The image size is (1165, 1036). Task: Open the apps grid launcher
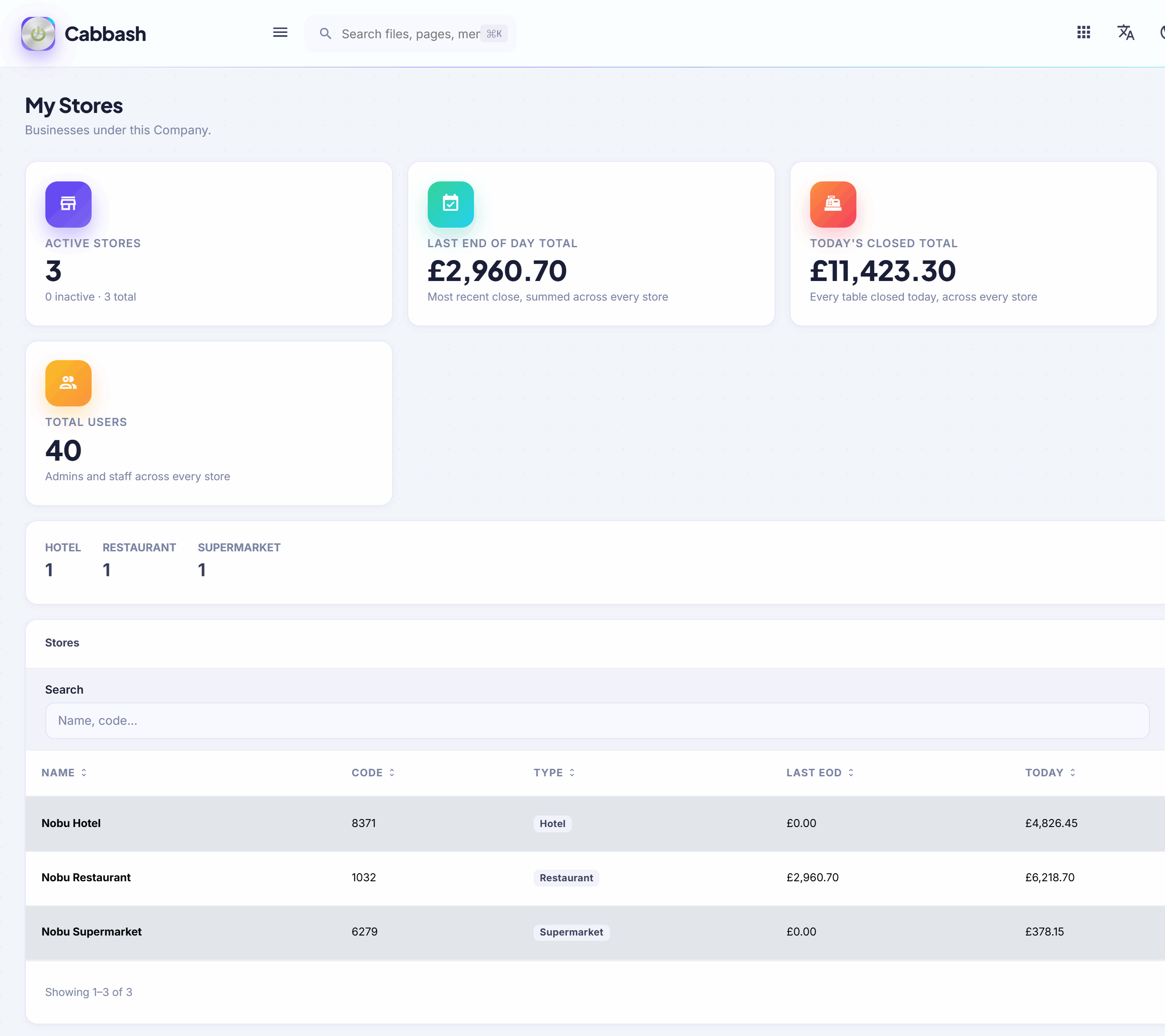pyautogui.click(x=1084, y=32)
